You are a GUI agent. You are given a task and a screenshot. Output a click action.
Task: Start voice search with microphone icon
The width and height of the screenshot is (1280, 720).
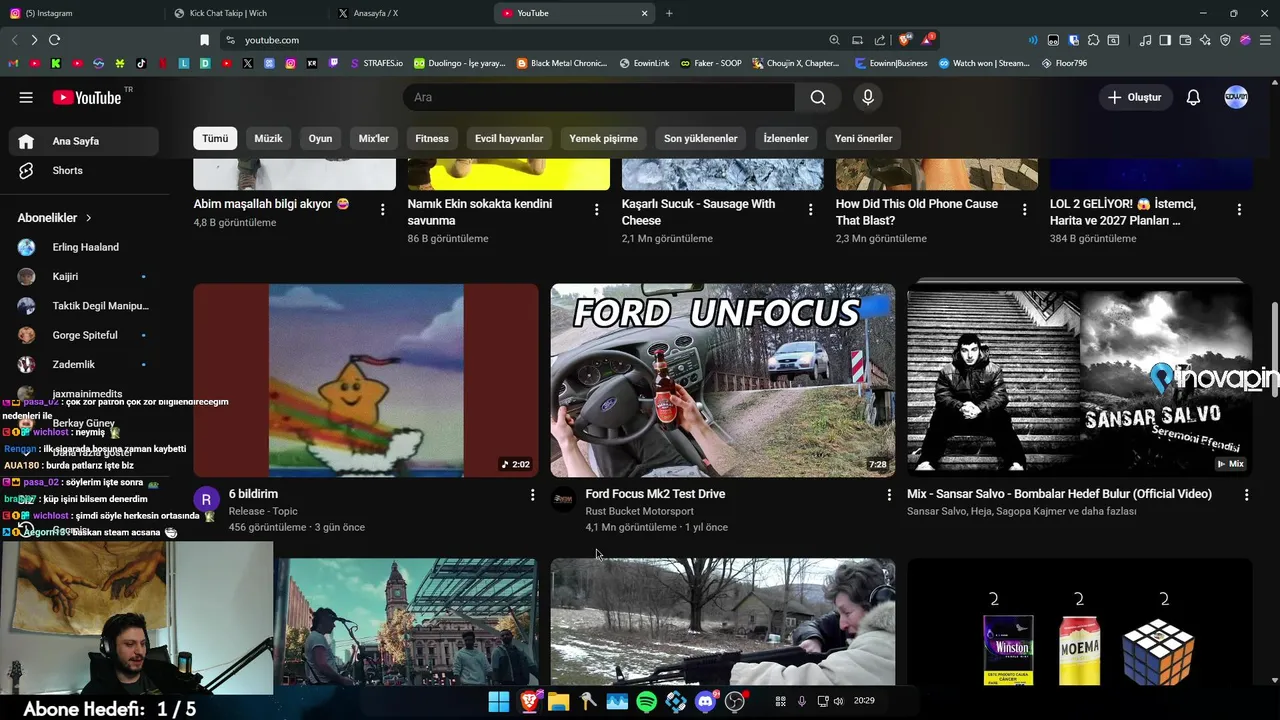point(868,97)
